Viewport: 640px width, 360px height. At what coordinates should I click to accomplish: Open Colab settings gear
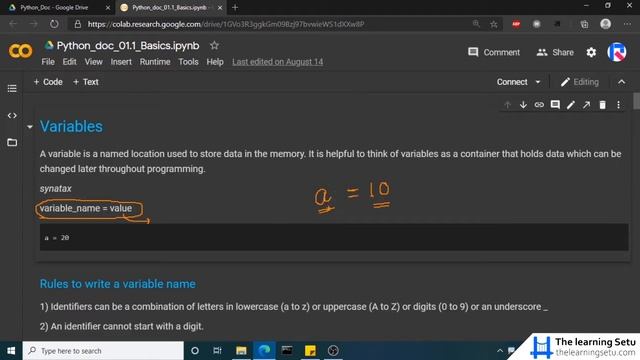[591, 52]
